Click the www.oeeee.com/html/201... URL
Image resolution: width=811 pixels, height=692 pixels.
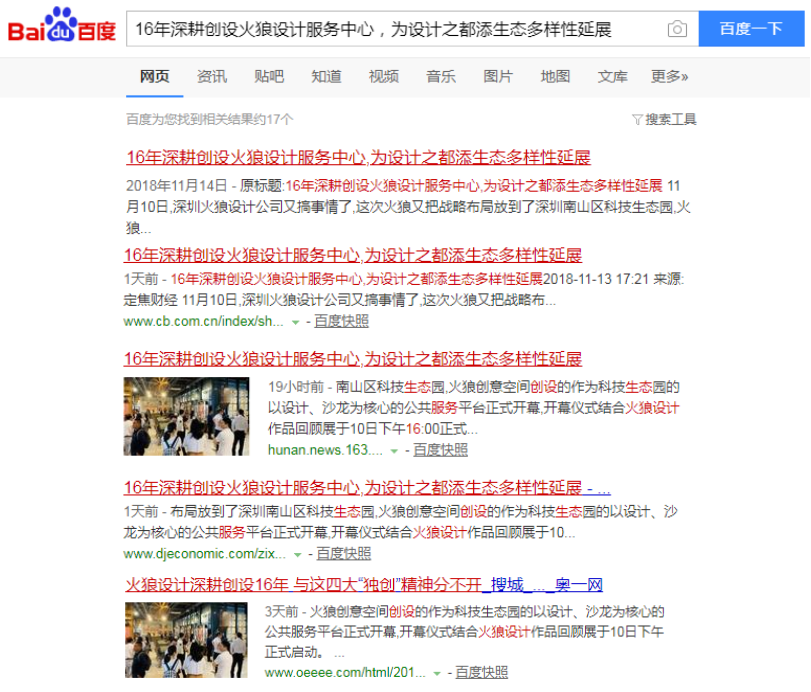point(345,672)
